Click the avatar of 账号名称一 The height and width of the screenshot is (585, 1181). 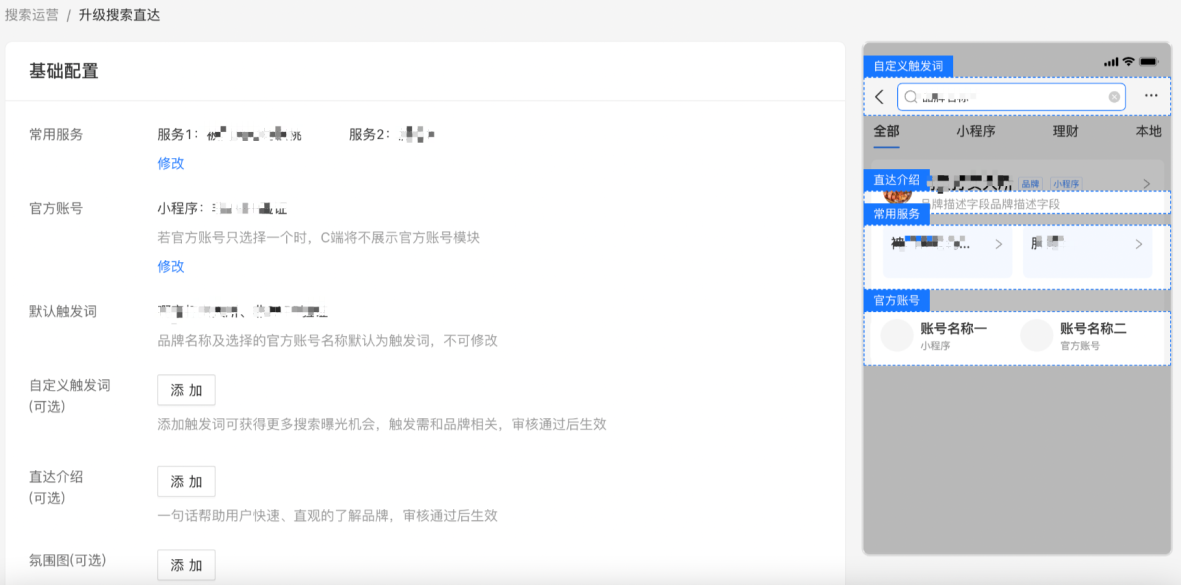(897, 336)
